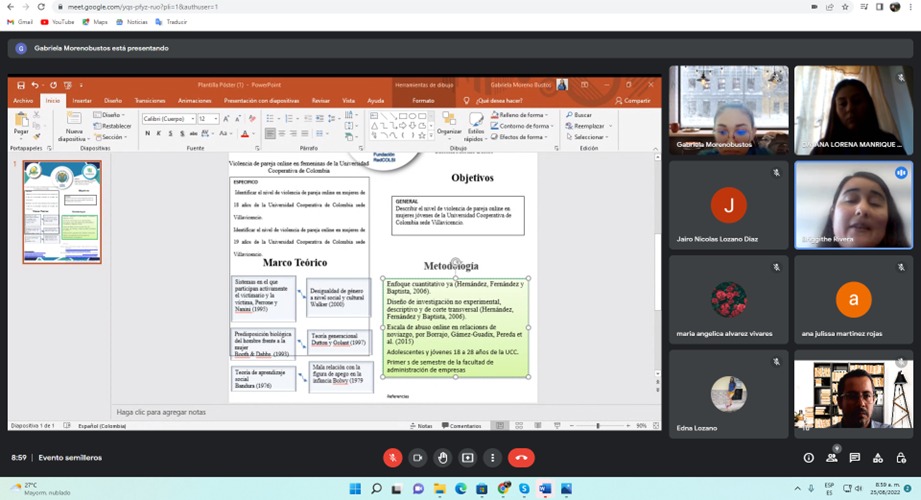This screenshot has width=921, height=500.
Task: Start the slideshow from status bar icon
Action: coord(557,425)
